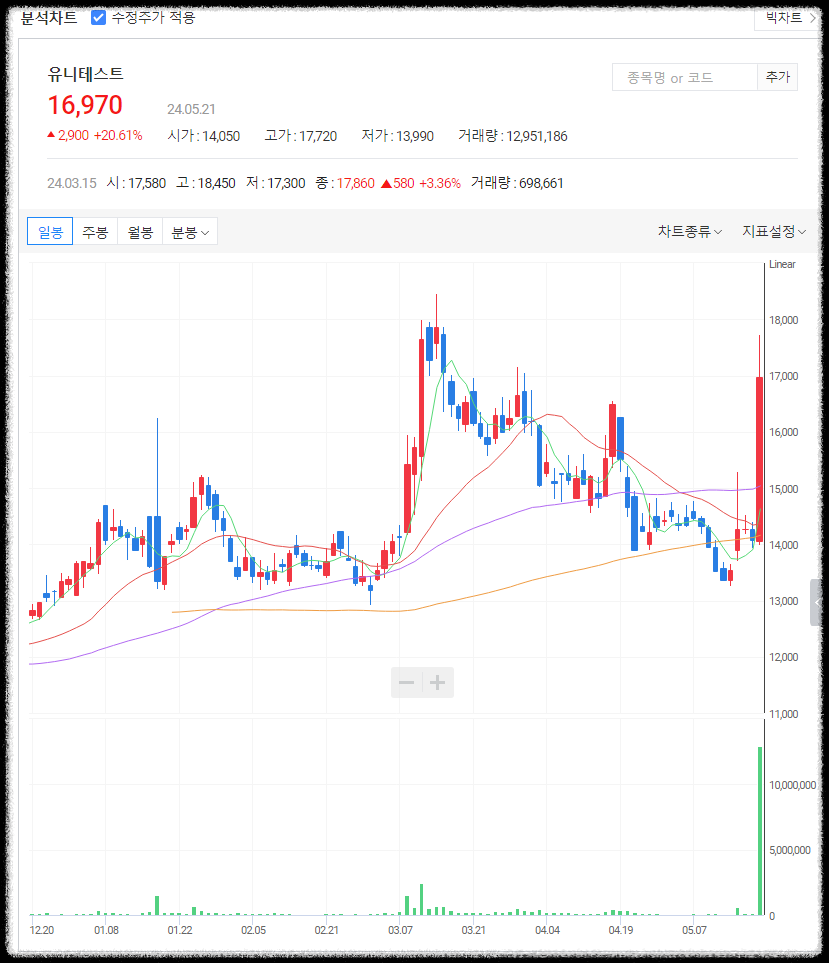Zoom in chart with plus button
829x963 pixels.
click(438, 682)
